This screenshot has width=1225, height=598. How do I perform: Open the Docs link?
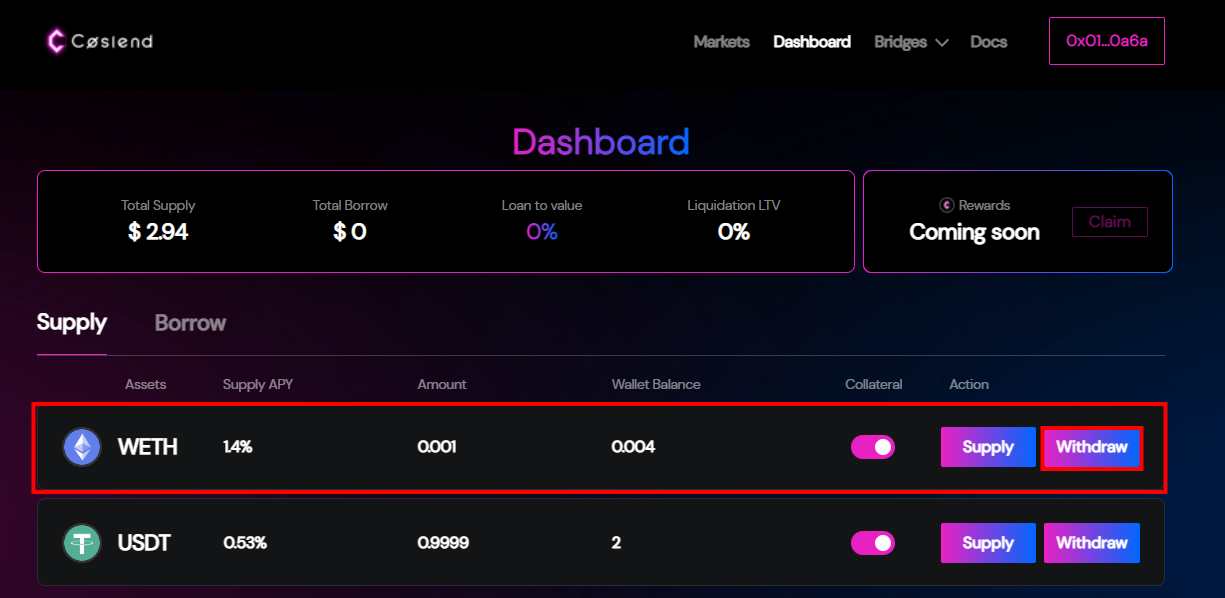click(988, 42)
